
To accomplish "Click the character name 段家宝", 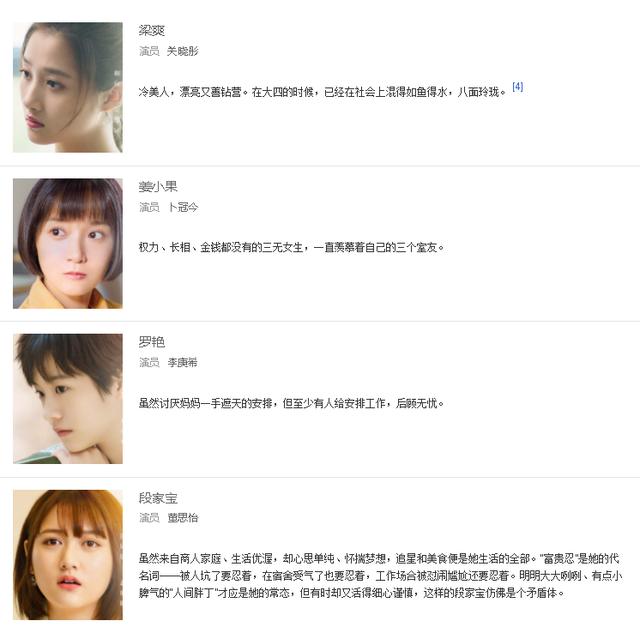I will pyautogui.click(x=158, y=498).
